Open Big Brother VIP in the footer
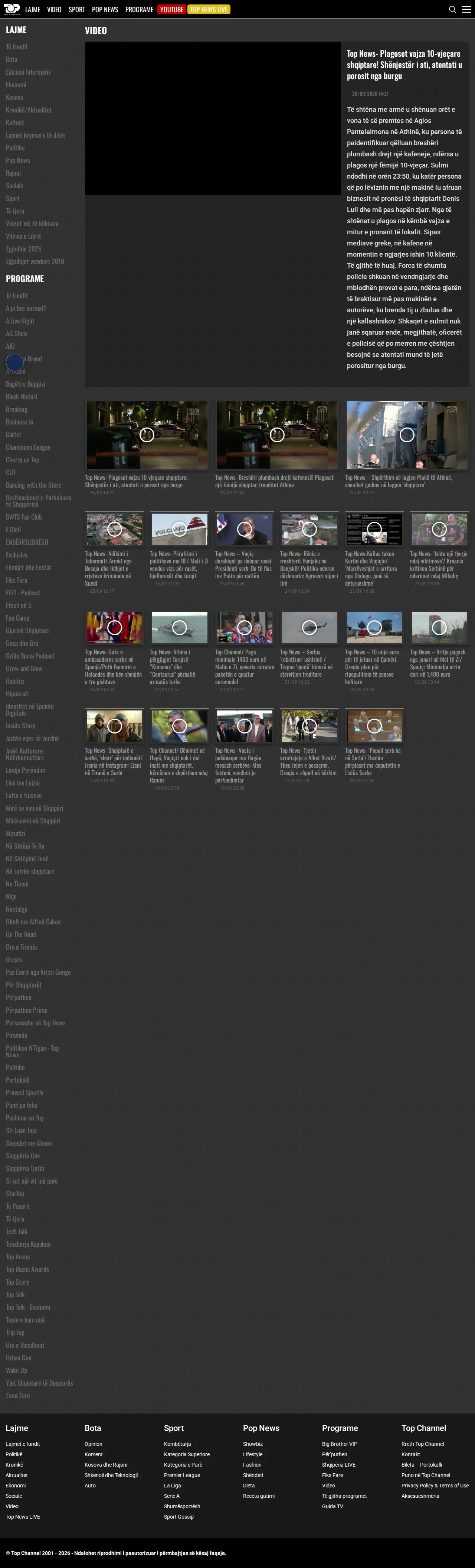Image resolution: width=475 pixels, height=1568 pixels. (x=340, y=1444)
